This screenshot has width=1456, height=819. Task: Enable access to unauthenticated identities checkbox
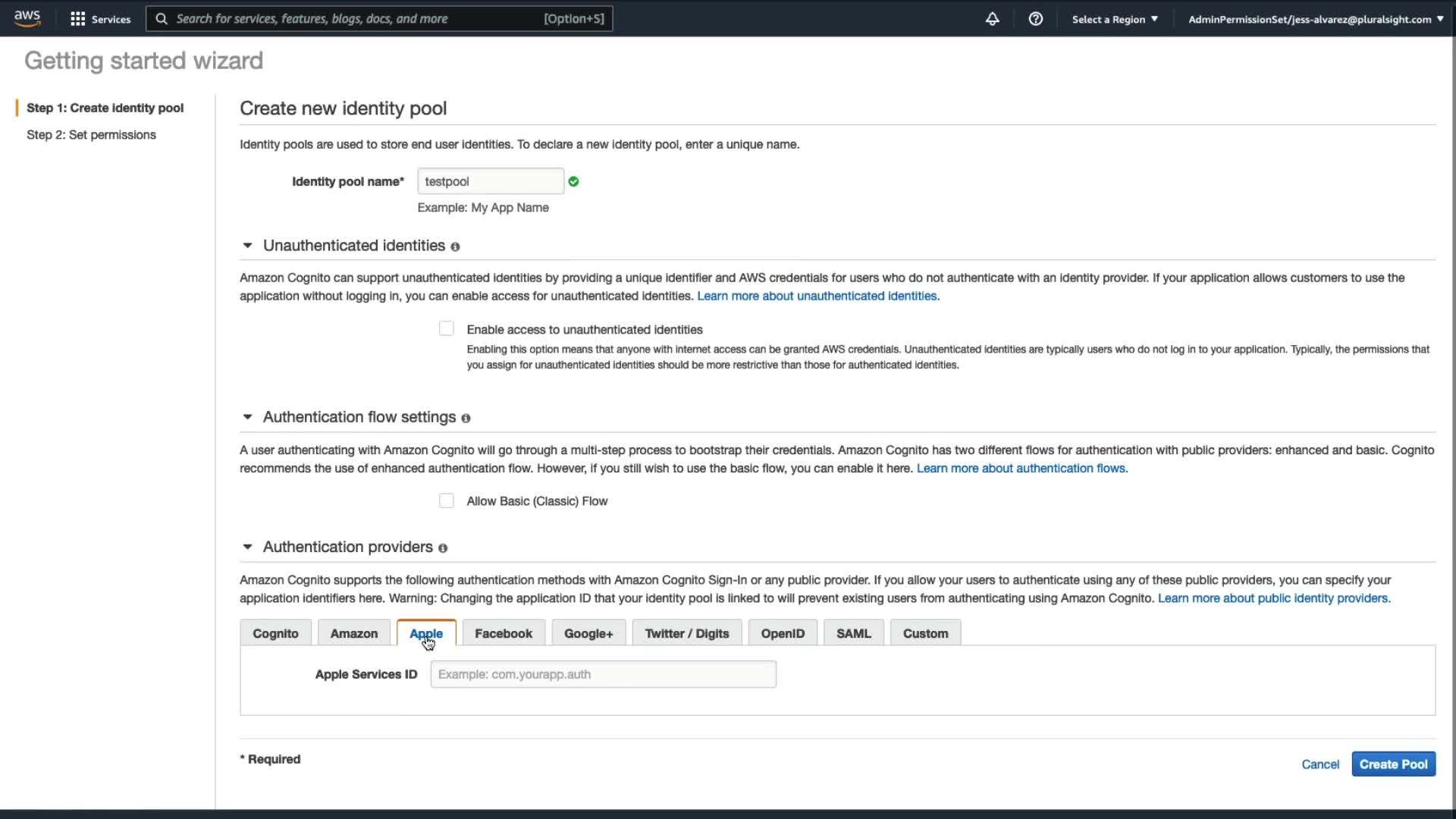click(447, 329)
